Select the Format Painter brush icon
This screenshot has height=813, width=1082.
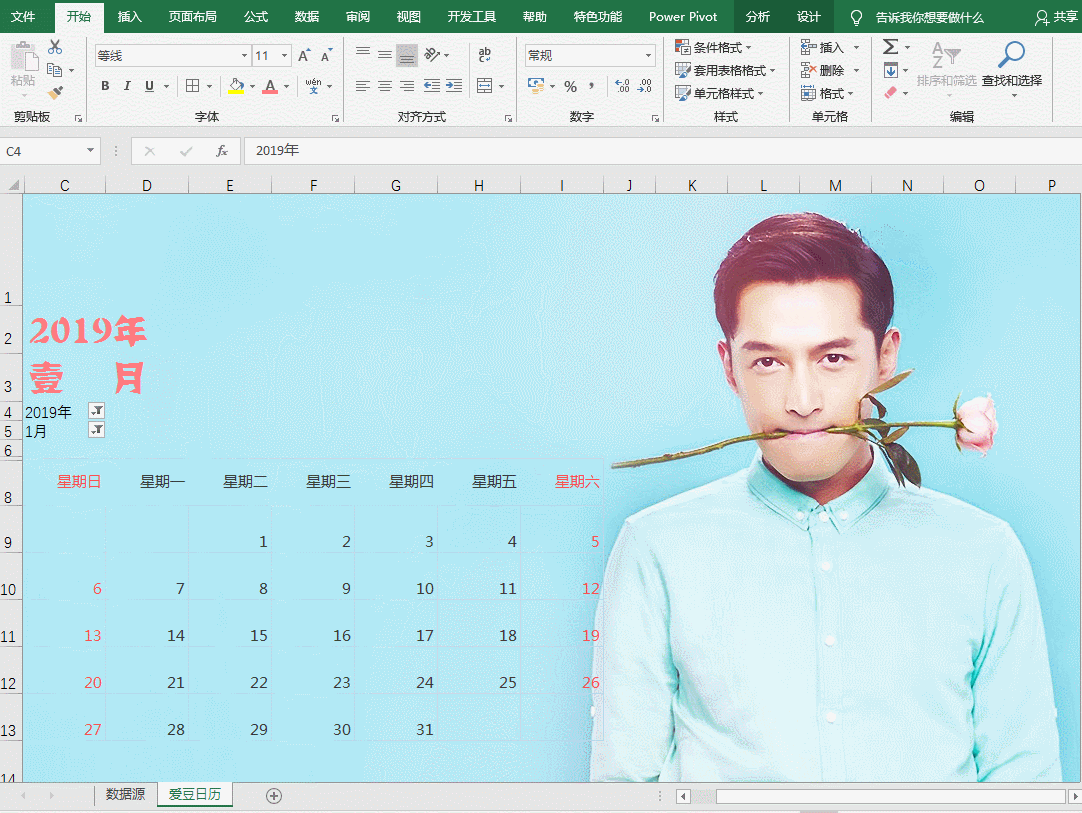click(55, 92)
